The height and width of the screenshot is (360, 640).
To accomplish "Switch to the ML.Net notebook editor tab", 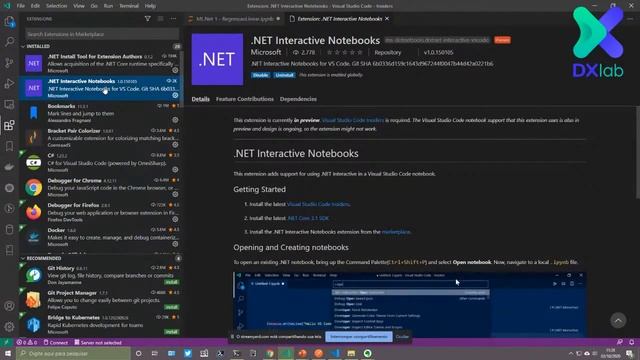I will pyautogui.click(x=234, y=19).
